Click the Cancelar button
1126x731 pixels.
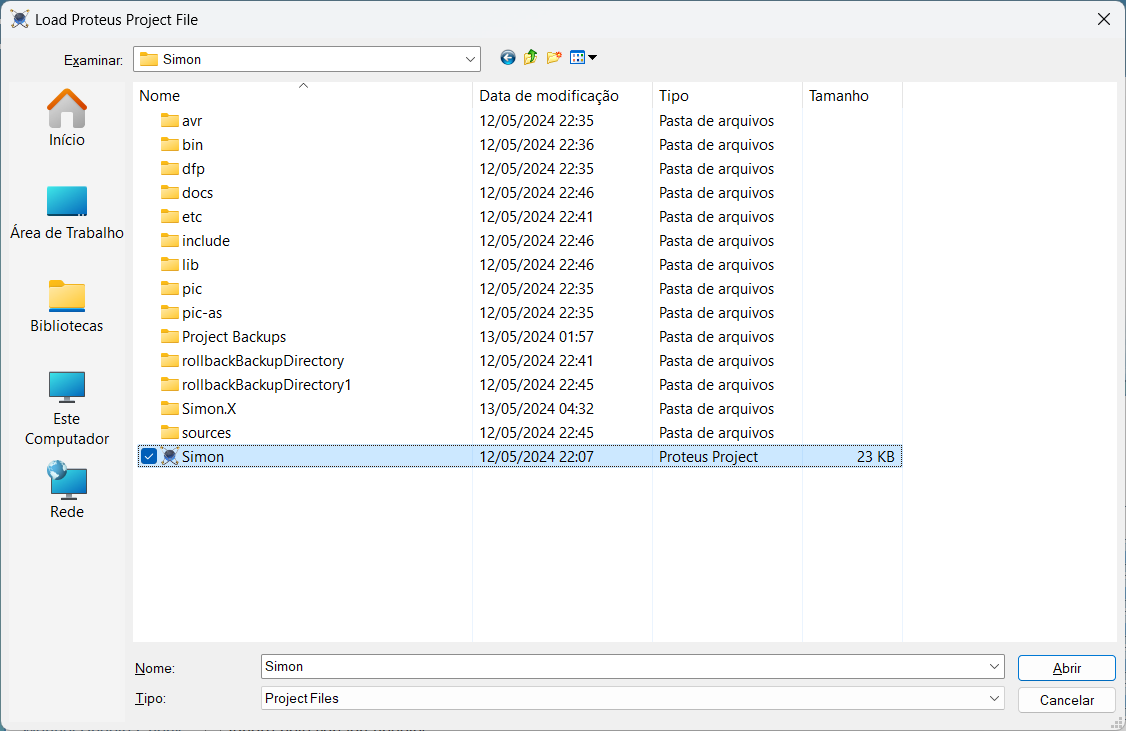click(1066, 700)
